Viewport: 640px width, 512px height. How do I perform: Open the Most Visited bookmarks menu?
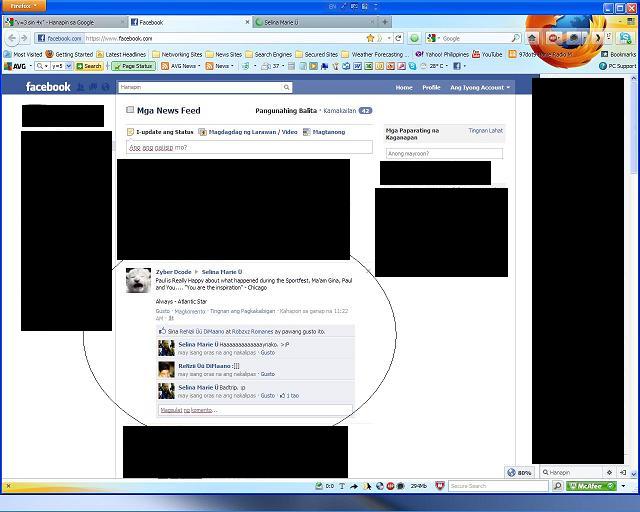click(23, 54)
